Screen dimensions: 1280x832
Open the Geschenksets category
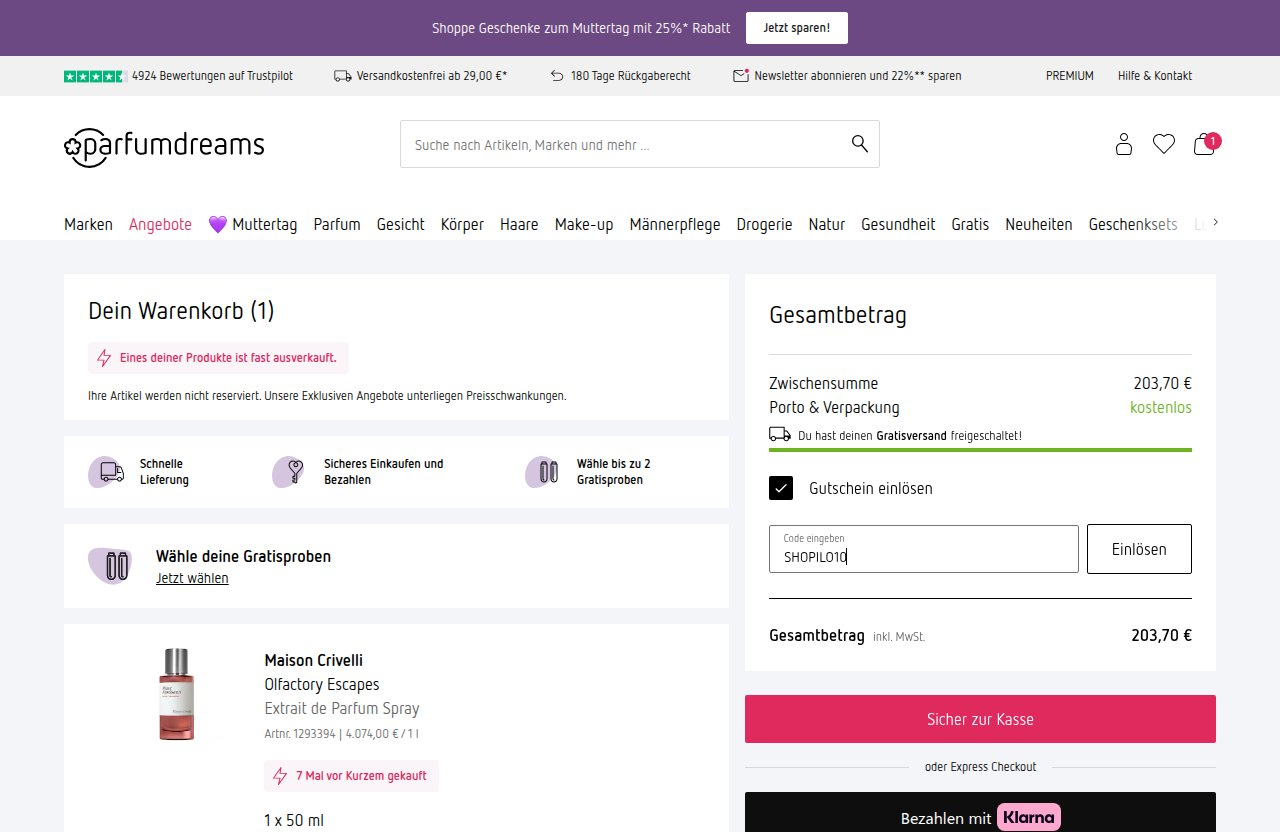(x=1133, y=225)
